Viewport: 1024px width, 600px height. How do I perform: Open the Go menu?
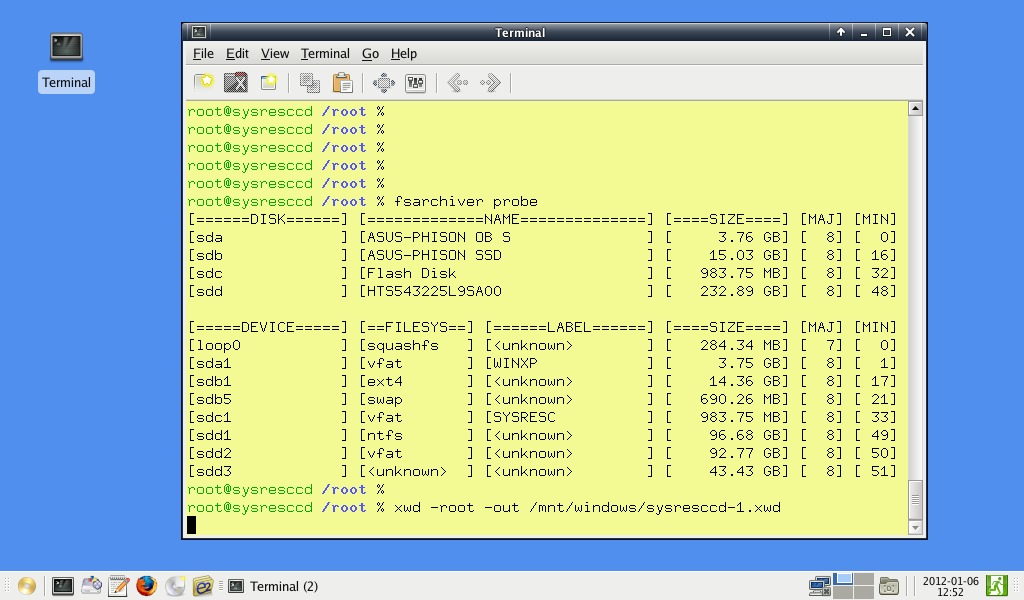point(370,54)
